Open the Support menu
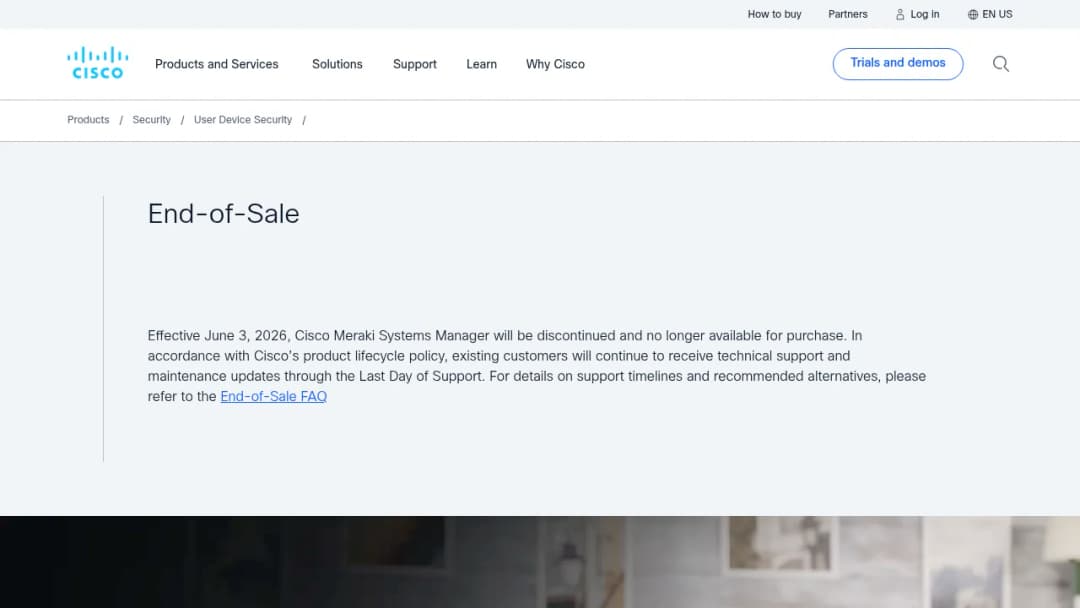The height and width of the screenshot is (608, 1080). pyautogui.click(x=415, y=64)
